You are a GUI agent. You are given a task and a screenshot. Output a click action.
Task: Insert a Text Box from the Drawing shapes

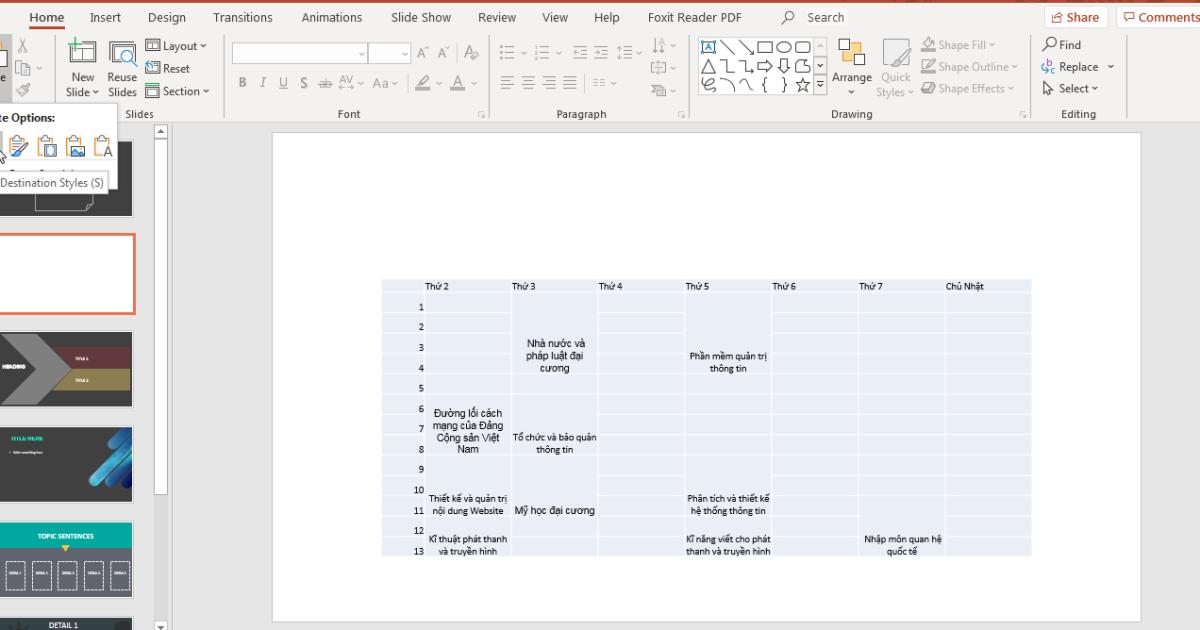point(709,46)
